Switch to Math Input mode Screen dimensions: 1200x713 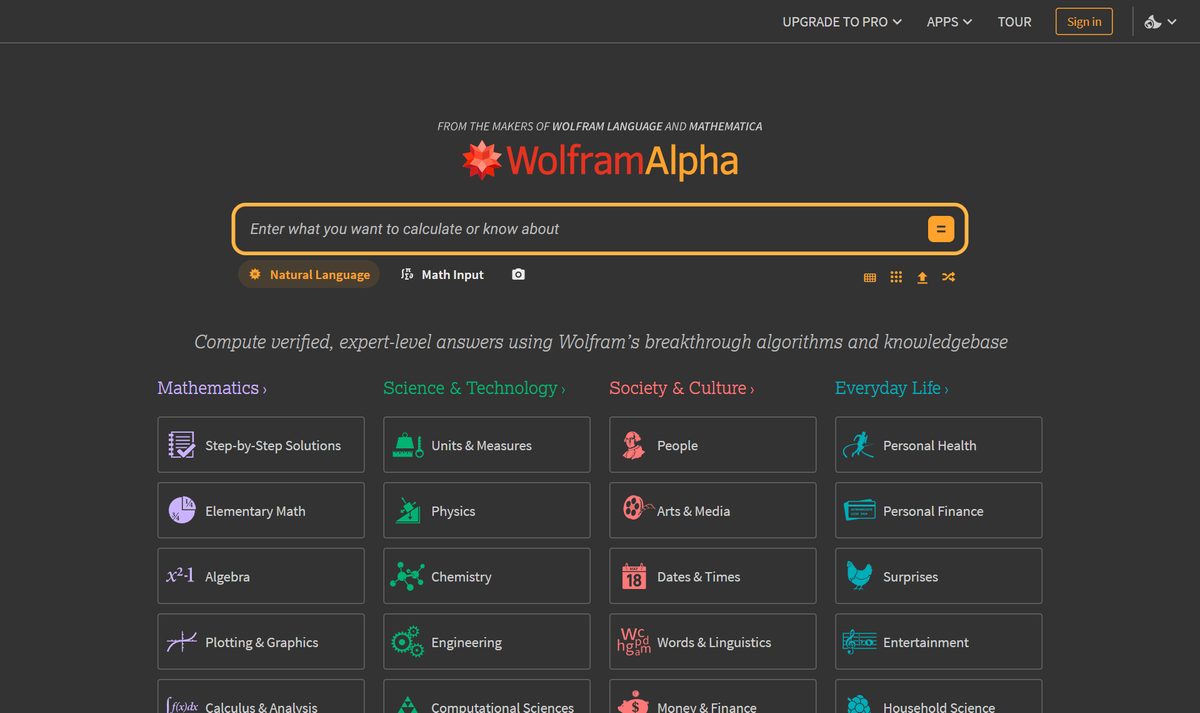click(442, 274)
